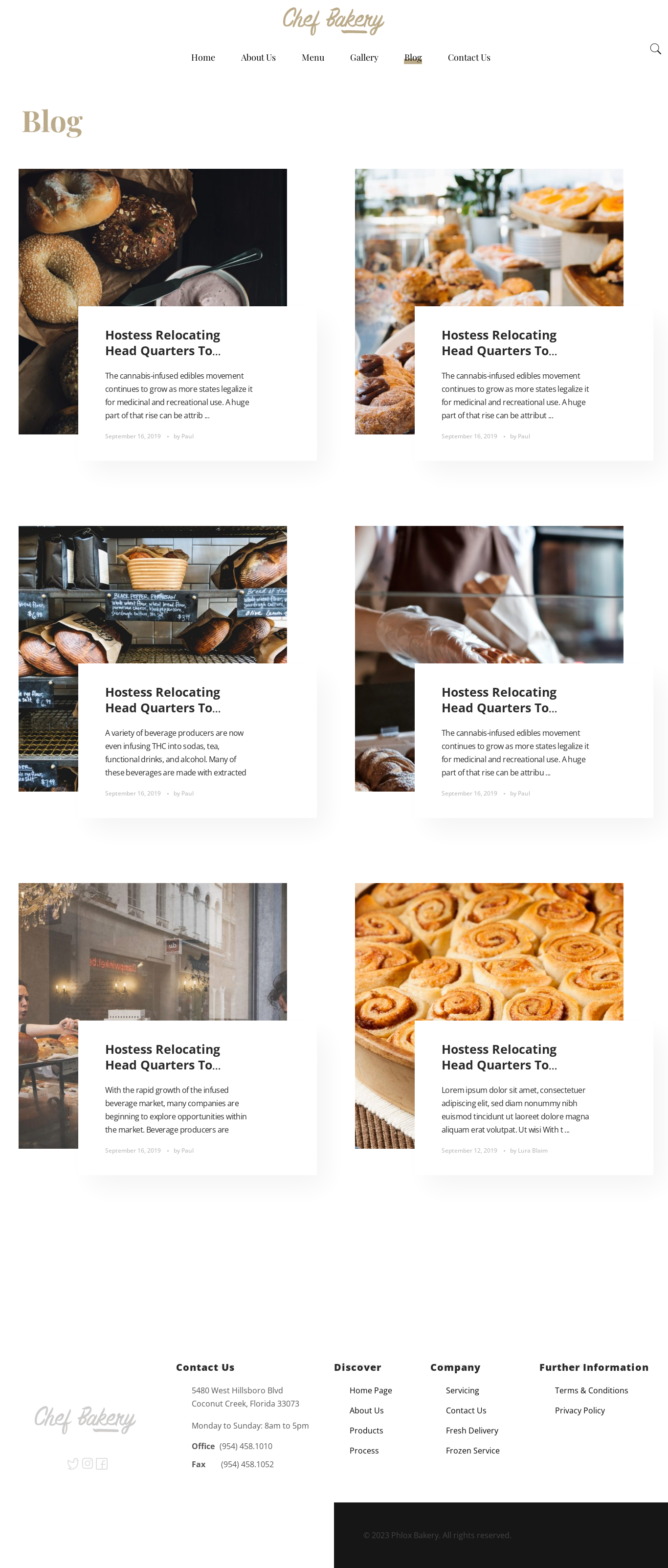Screen dimensions: 668x1568
Task: Open the cinnamon rolls post image
Action: point(489,952)
